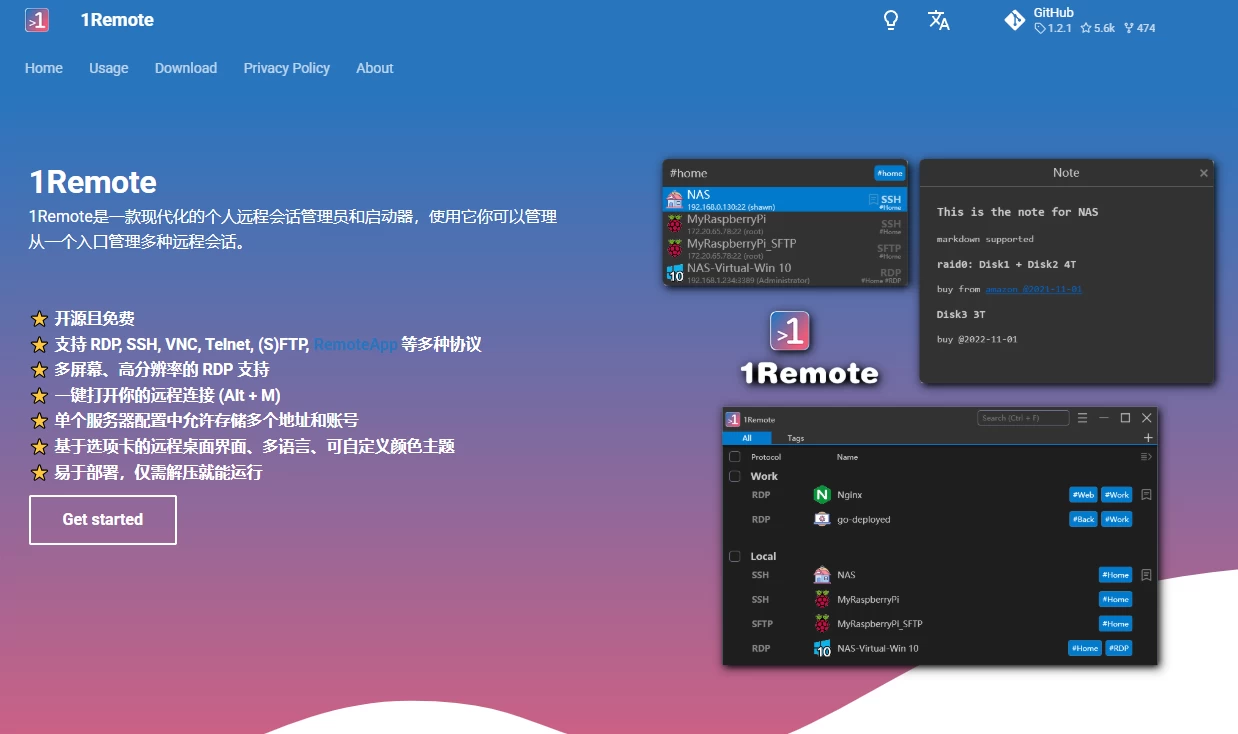
Task: Open the hamburger menu in 1Remote window
Action: point(1082,418)
